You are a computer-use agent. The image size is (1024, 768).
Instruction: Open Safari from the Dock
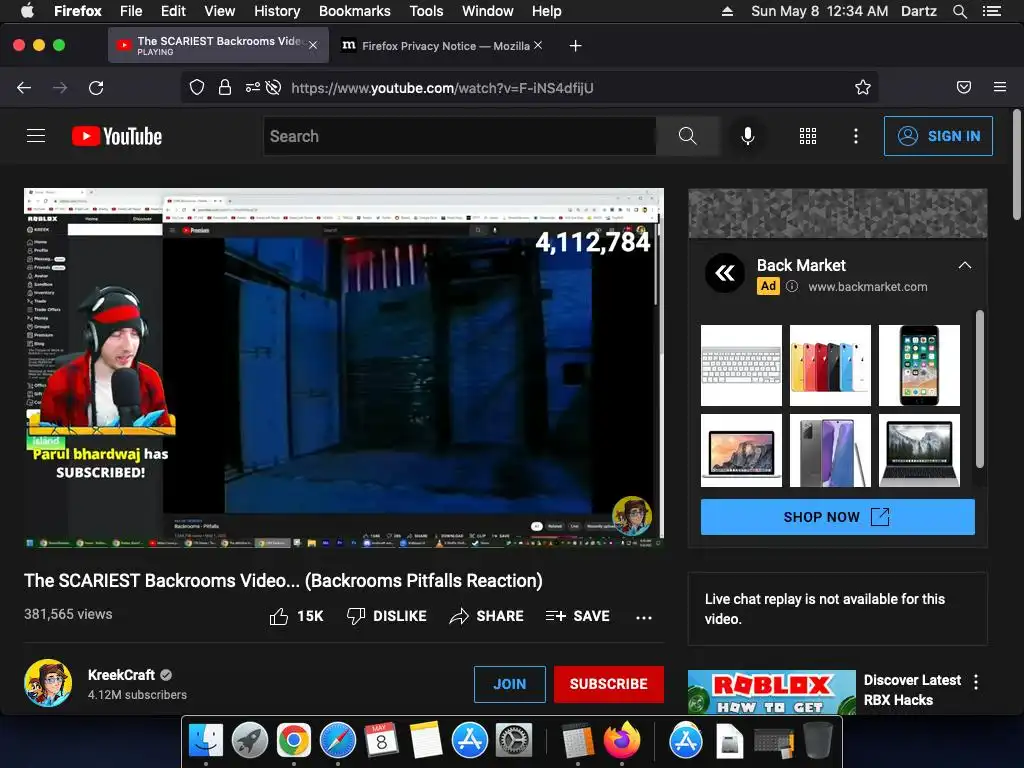[x=338, y=741]
